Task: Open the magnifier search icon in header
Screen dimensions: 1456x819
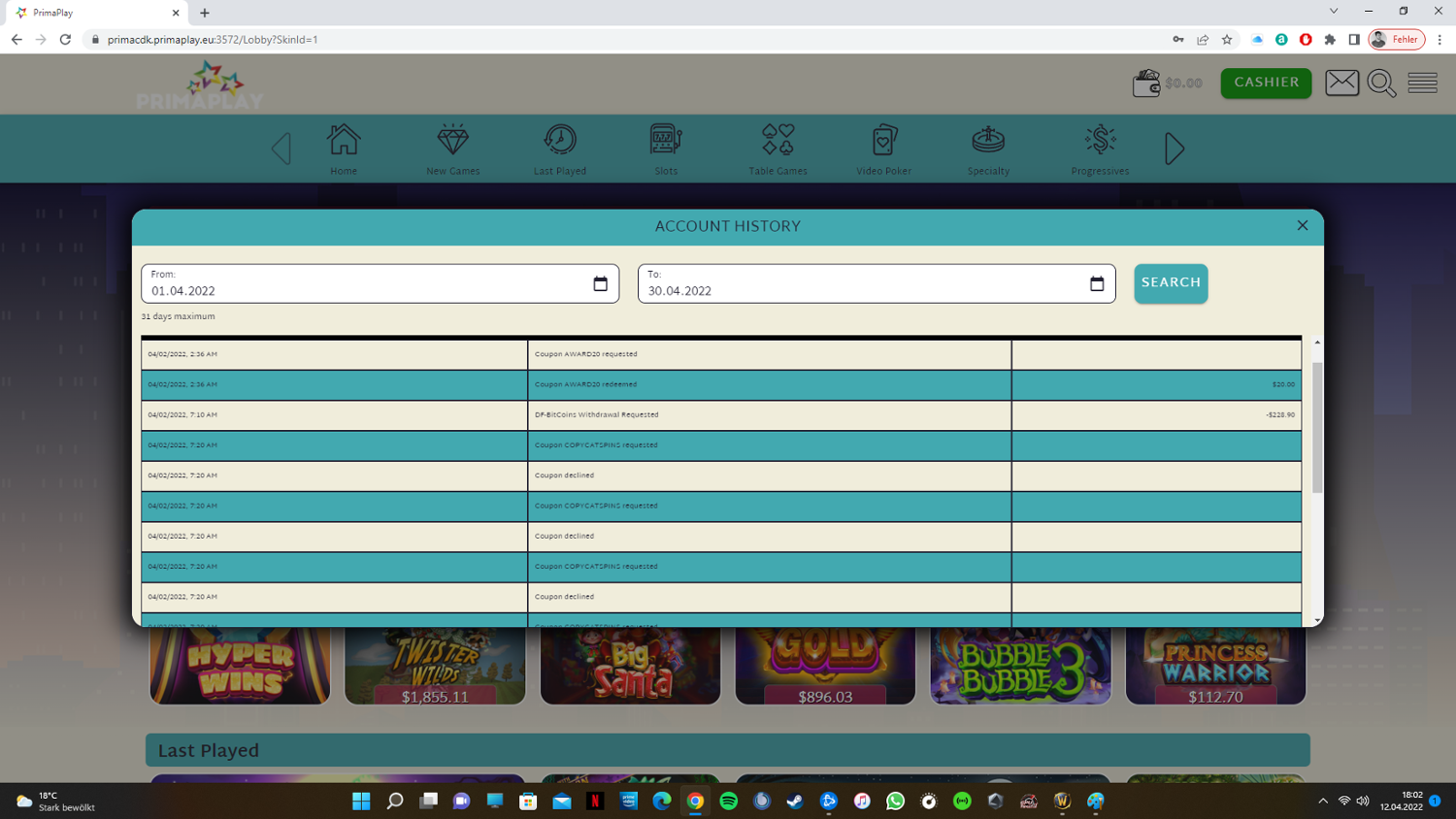Action: pos(1381,83)
